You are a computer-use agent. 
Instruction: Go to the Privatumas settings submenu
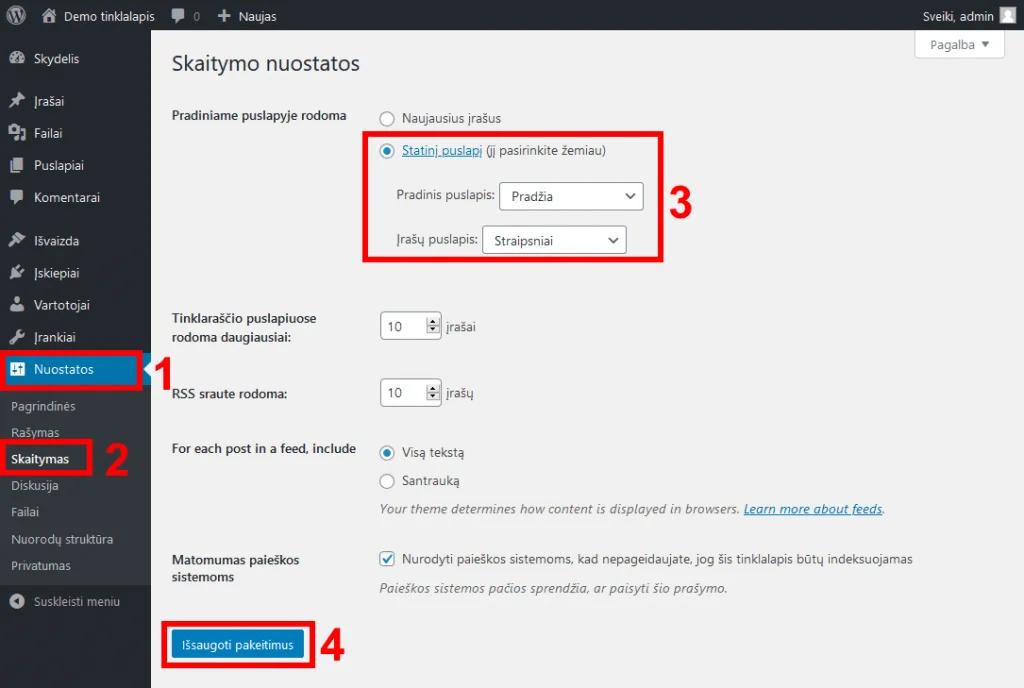tap(40, 565)
